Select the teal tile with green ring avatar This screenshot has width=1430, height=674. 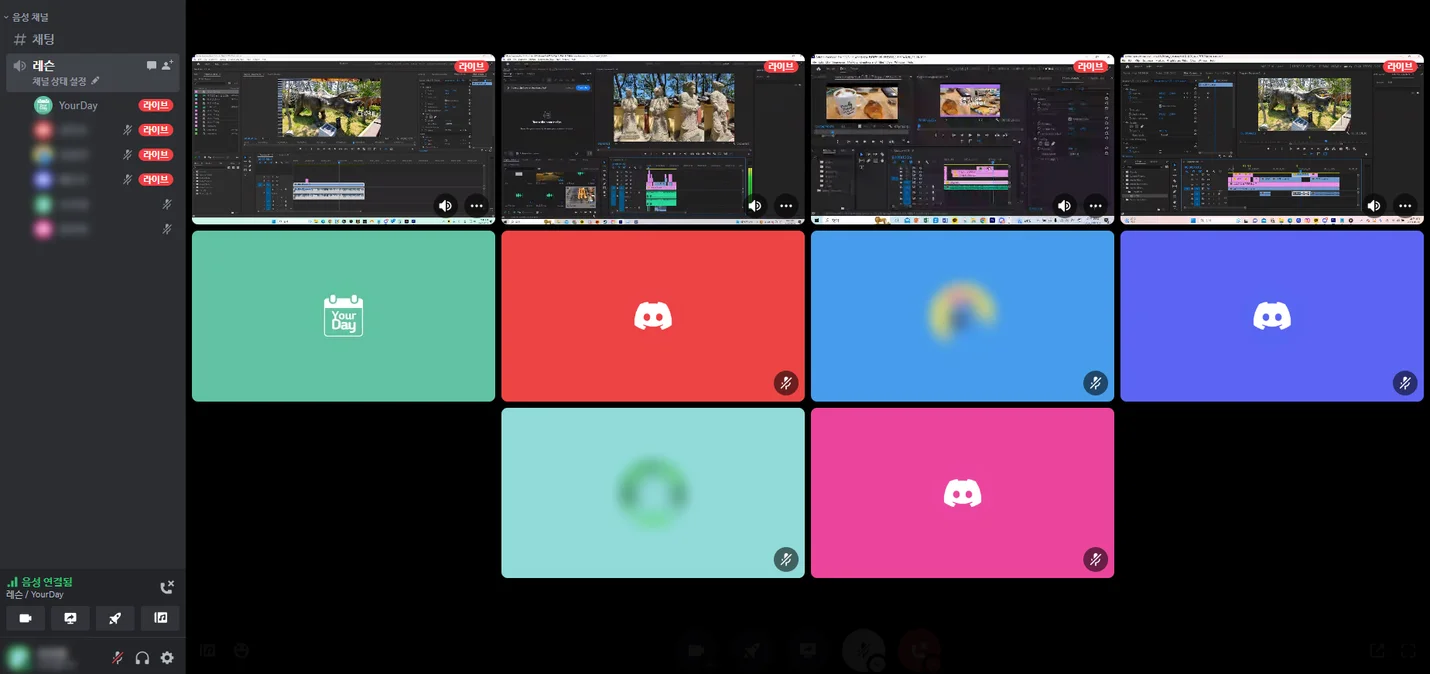(x=653, y=493)
